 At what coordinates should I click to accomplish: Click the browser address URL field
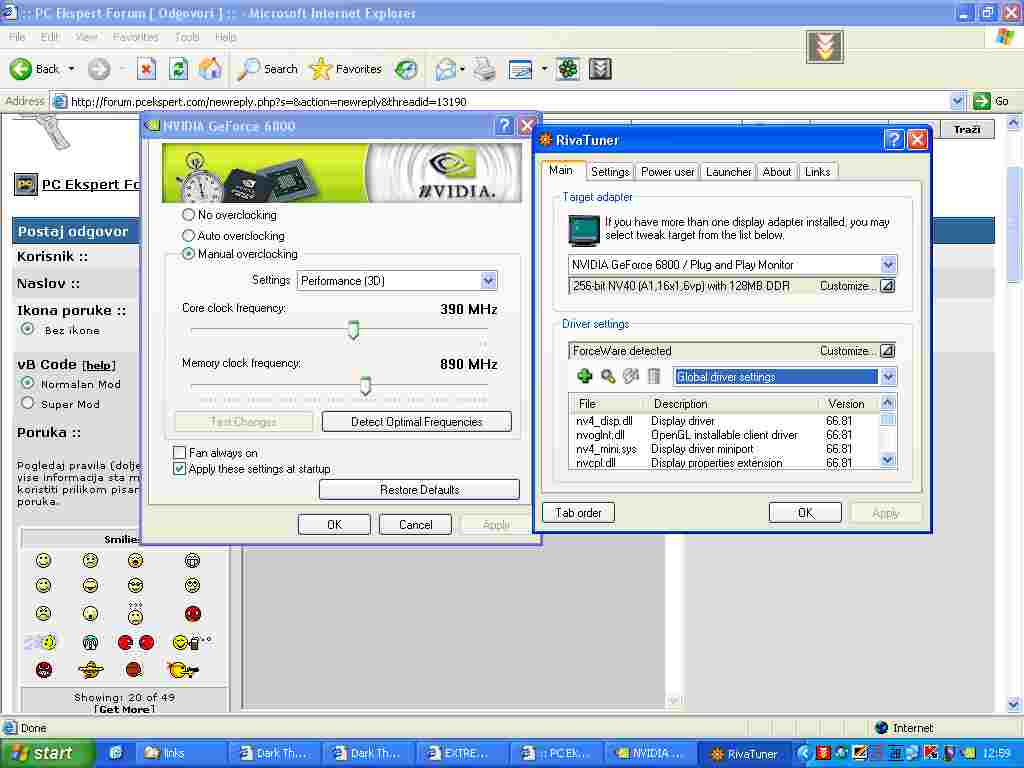point(500,101)
